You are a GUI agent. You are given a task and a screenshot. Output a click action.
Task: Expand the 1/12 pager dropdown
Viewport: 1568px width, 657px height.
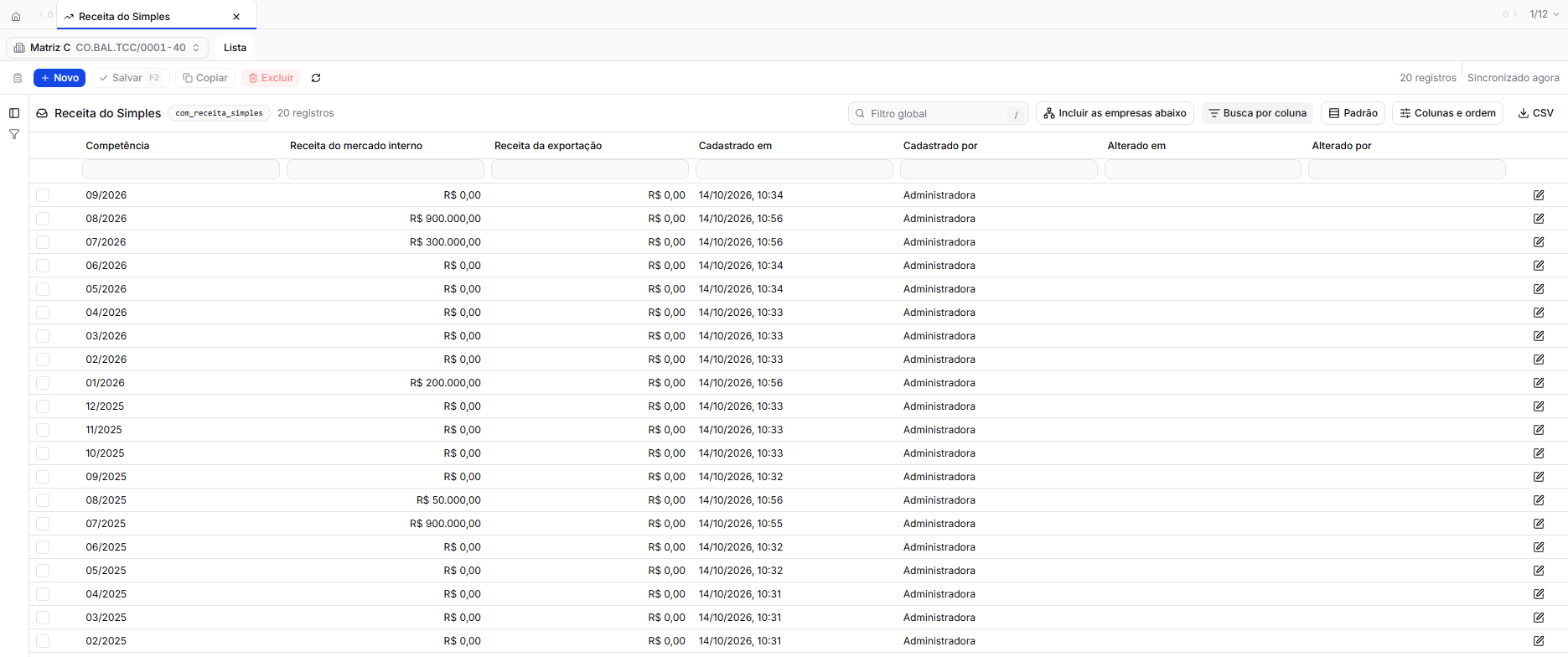pyautogui.click(x=1545, y=15)
